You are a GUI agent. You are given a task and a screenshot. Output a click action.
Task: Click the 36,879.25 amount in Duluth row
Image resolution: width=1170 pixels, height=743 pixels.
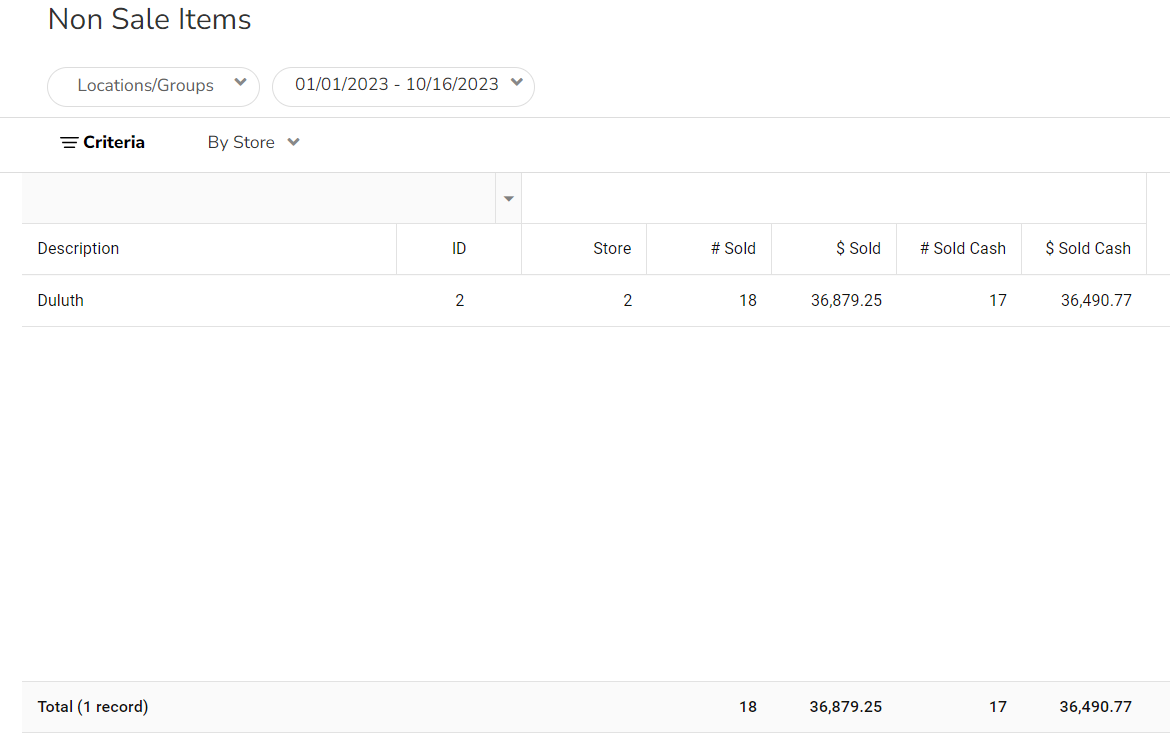[x=846, y=301]
